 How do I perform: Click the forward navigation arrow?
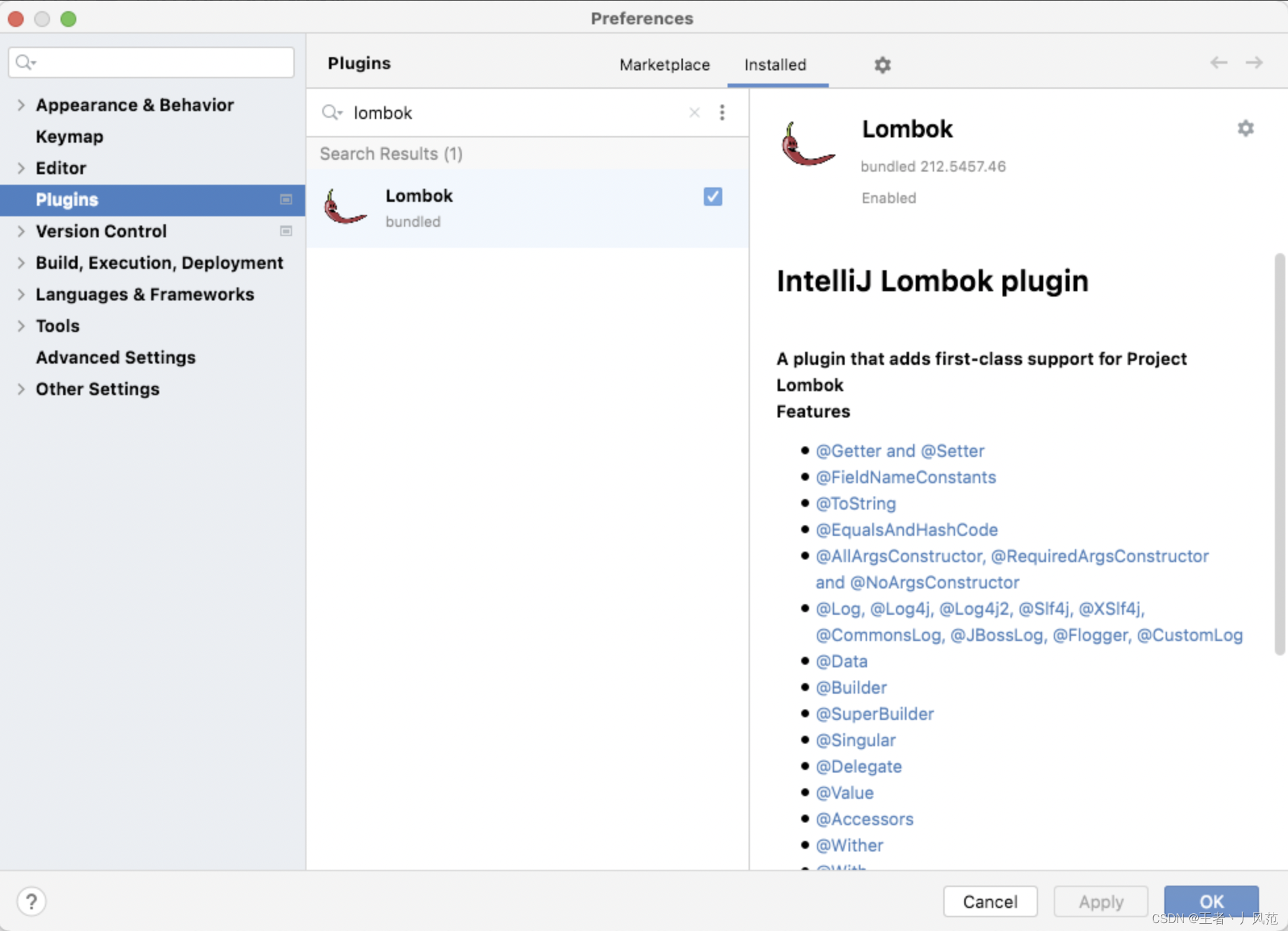(1254, 62)
